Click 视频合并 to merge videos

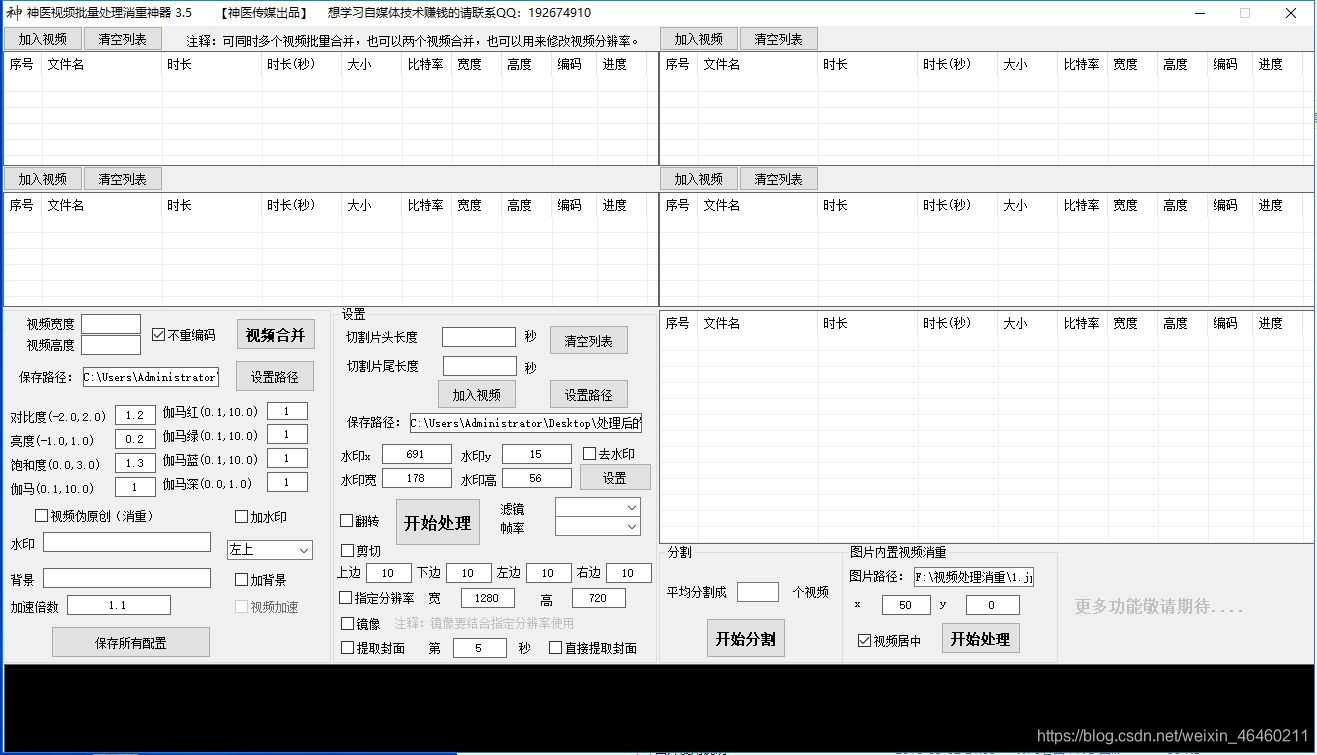(x=275, y=334)
